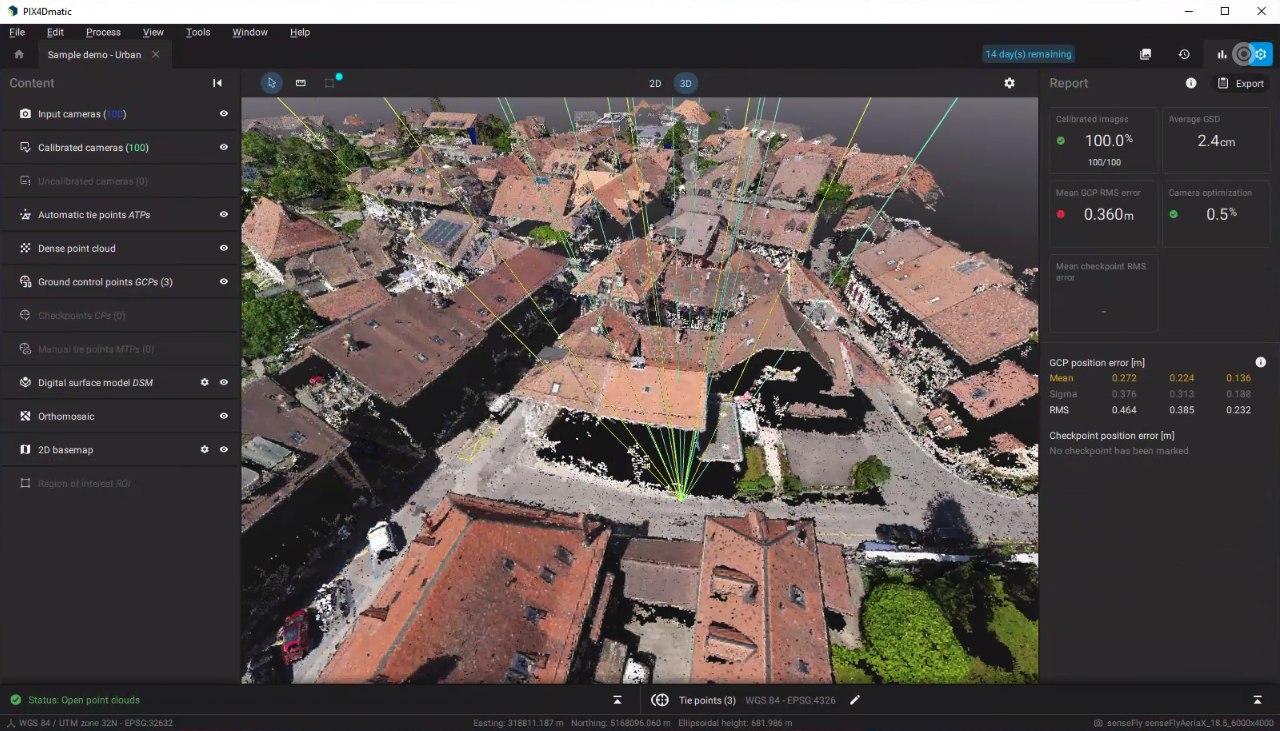Open the Help menu
This screenshot has width=1280, height=731.
[300, 32]
